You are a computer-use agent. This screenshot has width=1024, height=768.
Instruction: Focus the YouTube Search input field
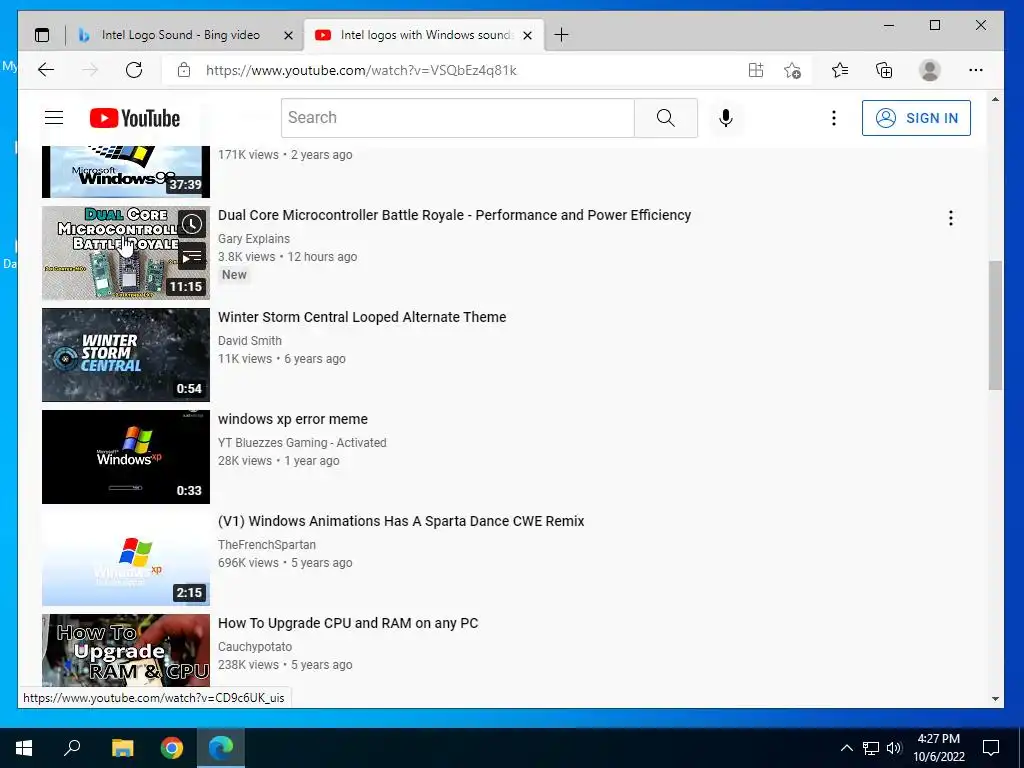click(x=458, y=118)
